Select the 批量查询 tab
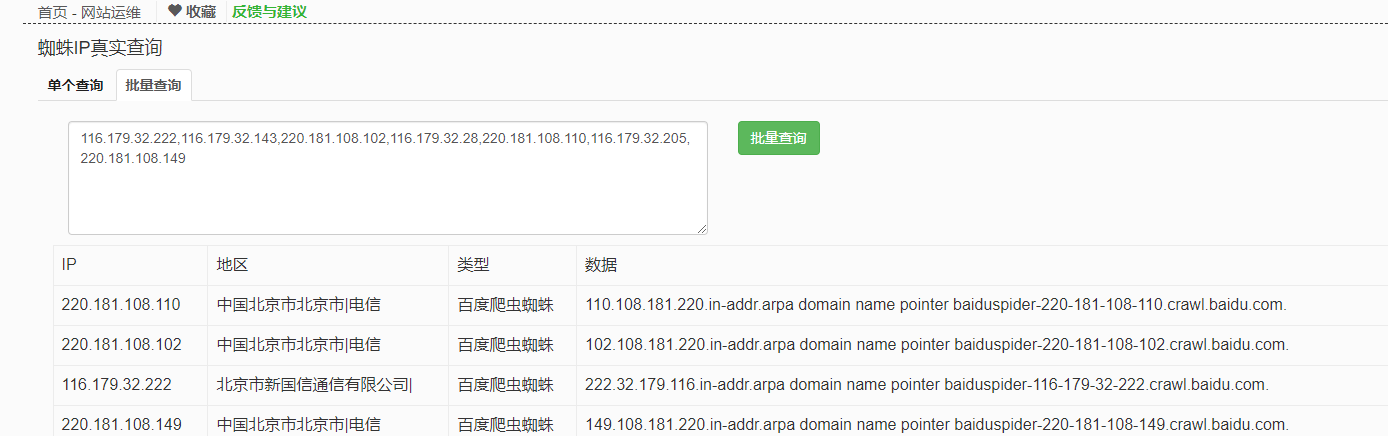This screenshot has height=436, width=1388. pyautogui.click(x=154, y=85)
